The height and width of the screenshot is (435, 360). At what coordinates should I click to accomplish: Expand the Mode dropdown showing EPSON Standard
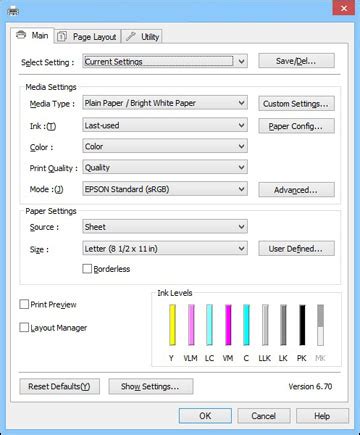pos(165,189)
